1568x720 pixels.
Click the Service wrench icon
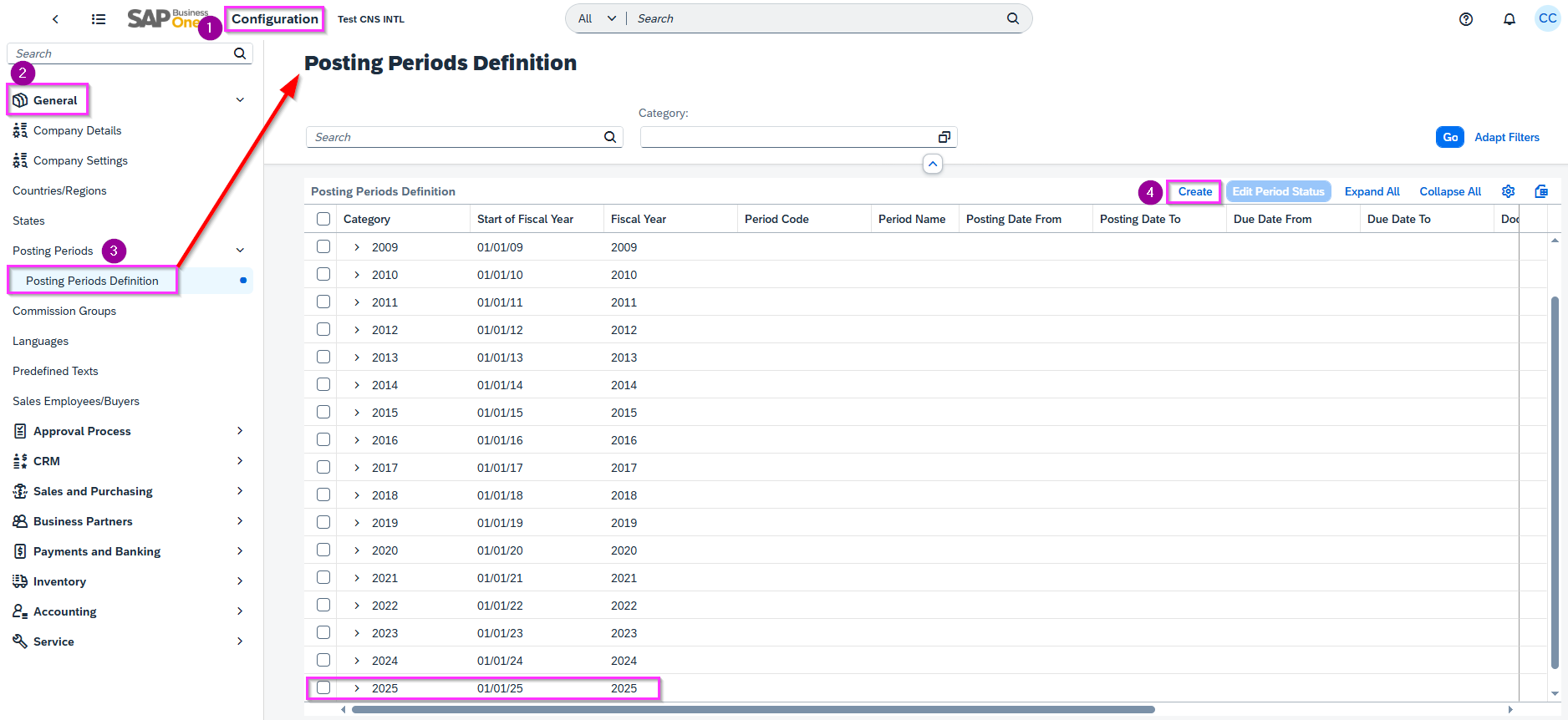tap(20, 641)
